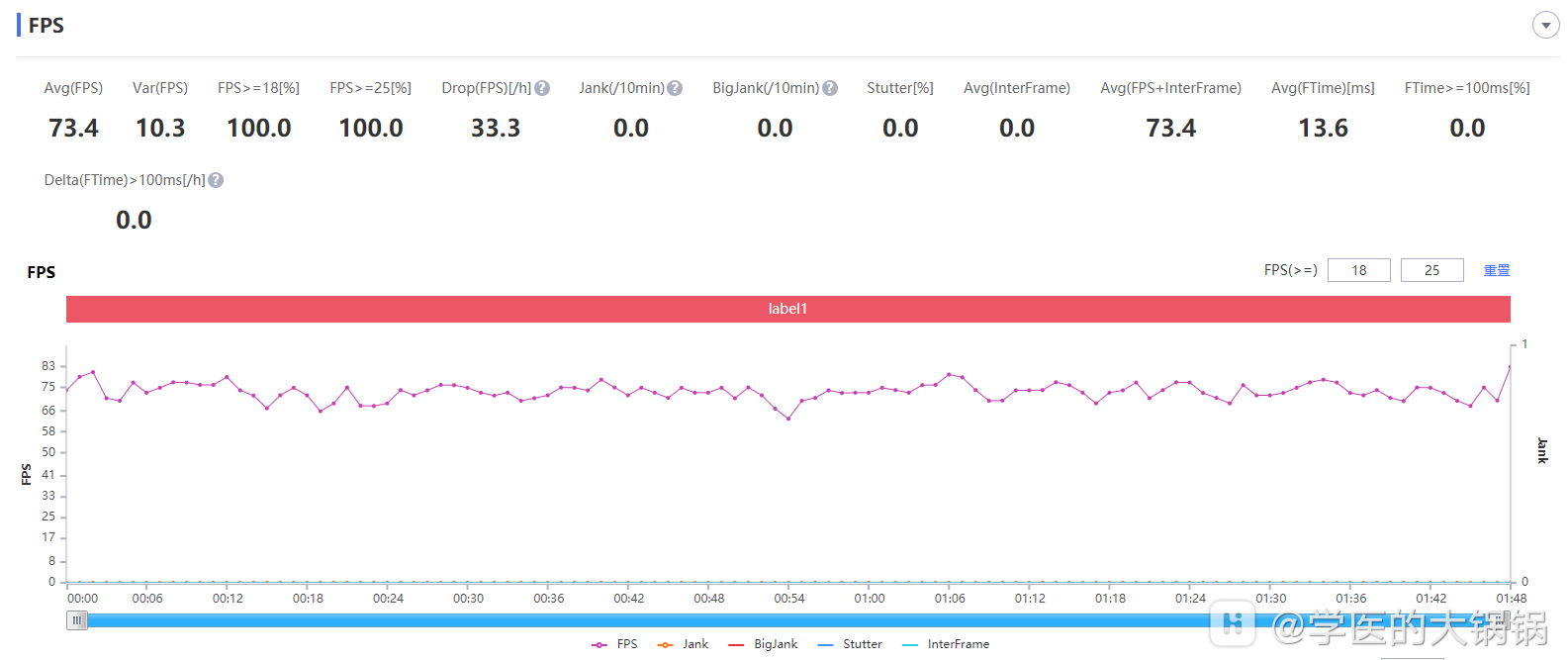
Task: Click the FTime>=100ms[%] metric label
Action: point(1467,88)
